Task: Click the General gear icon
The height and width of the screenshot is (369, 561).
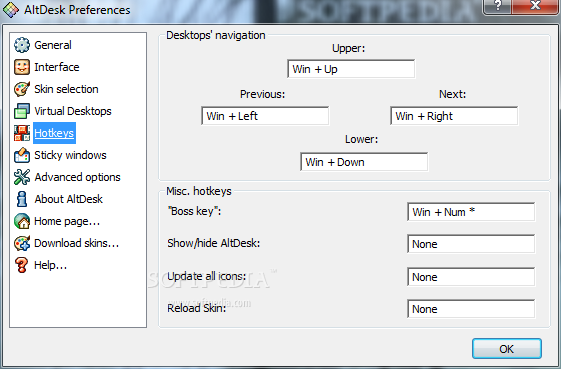Action: pyautogui.click(x=22, y=45)
